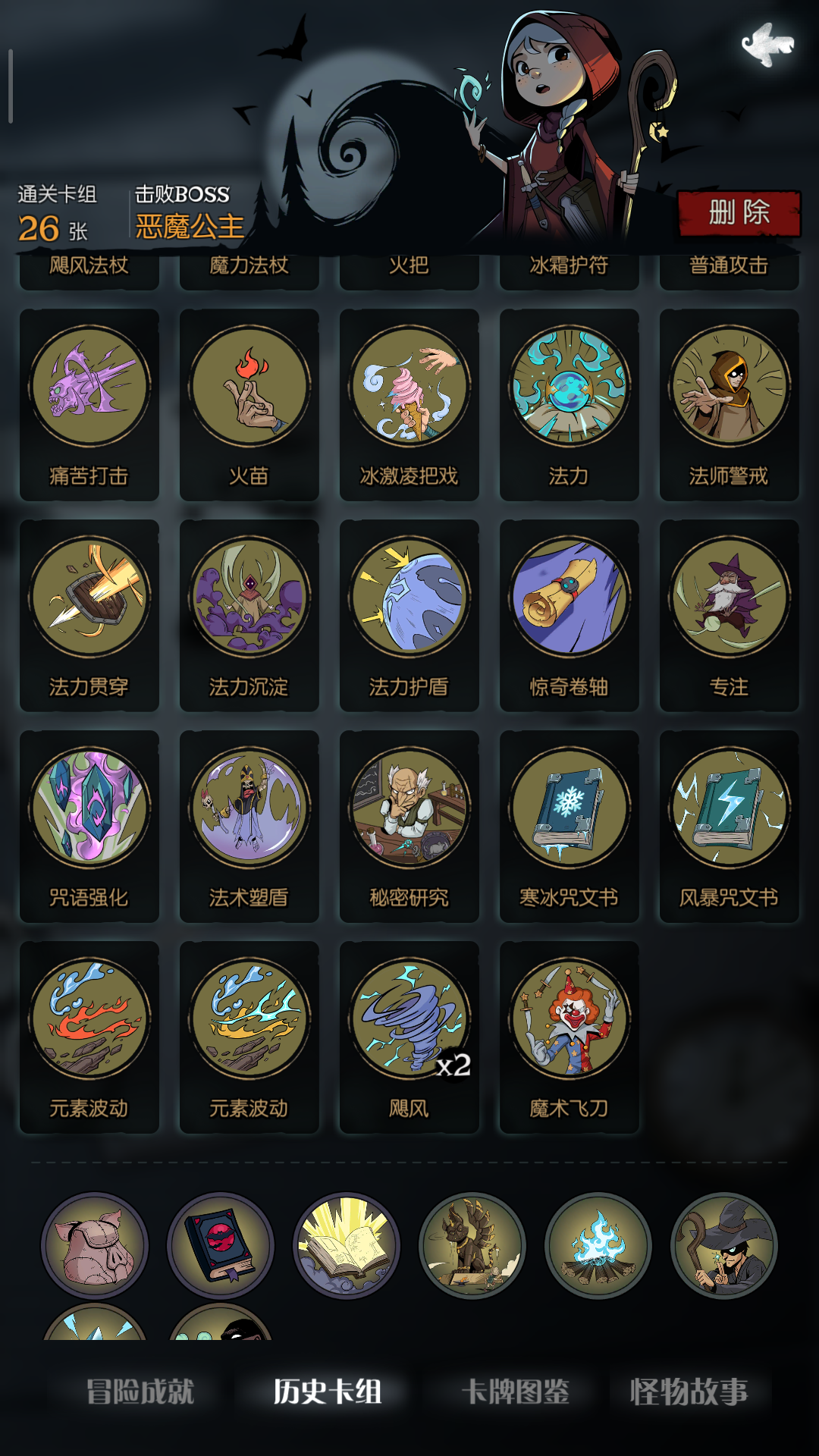Viewport: 819px width, 1456px height.
Task: Click the white ghost back arrow
Action: (x=767, y=44)
